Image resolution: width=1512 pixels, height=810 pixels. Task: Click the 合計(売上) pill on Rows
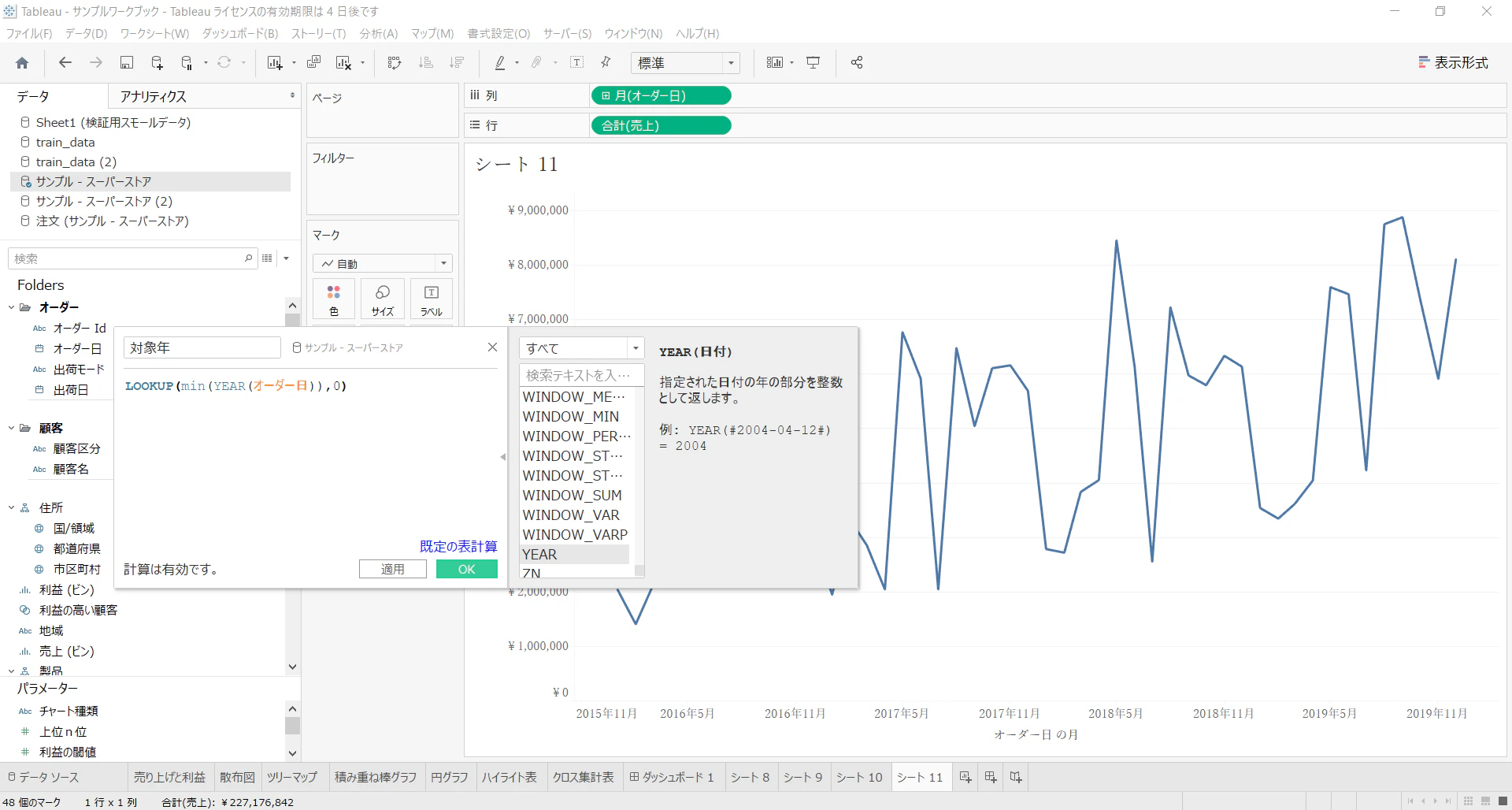(x=661, y=126)
